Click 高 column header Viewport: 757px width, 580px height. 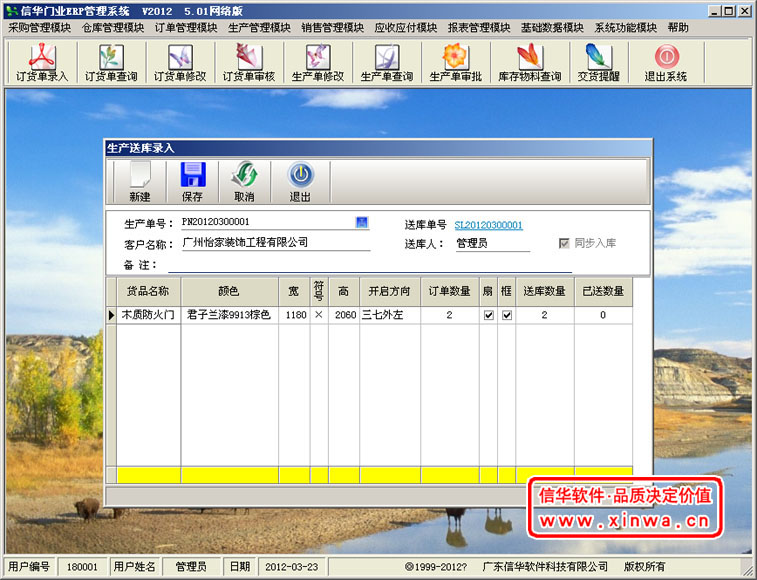344,291
